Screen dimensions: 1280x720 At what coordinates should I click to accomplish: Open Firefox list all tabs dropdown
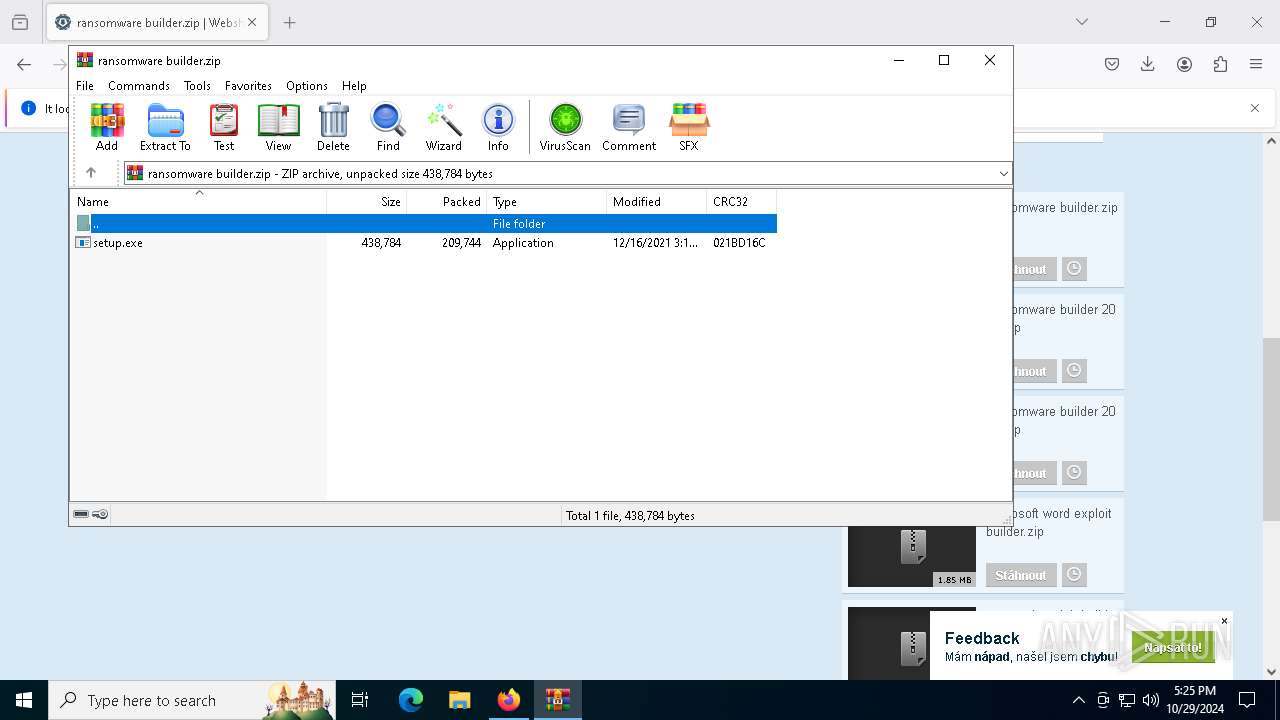pos(1081,22)
